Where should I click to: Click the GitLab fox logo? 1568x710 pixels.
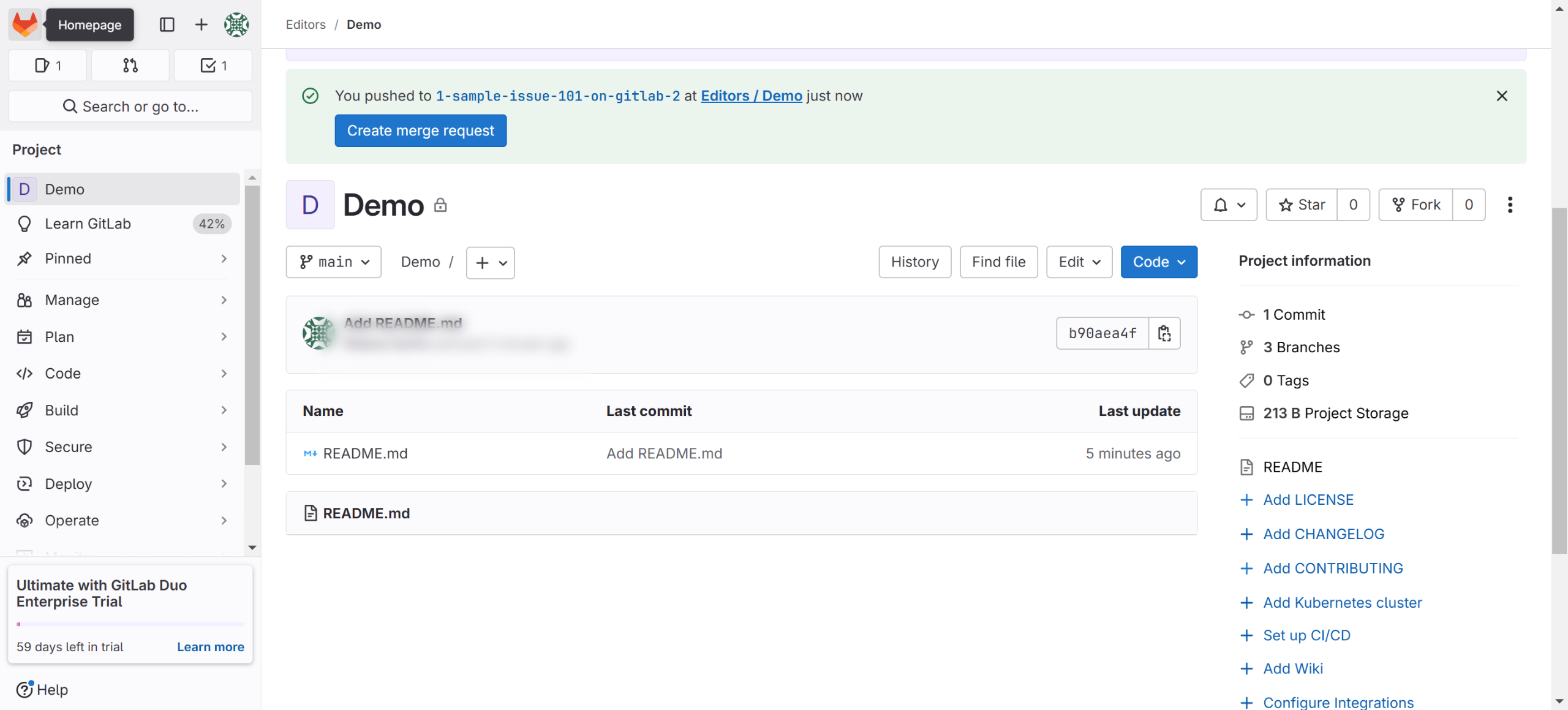tap(25, 25)
